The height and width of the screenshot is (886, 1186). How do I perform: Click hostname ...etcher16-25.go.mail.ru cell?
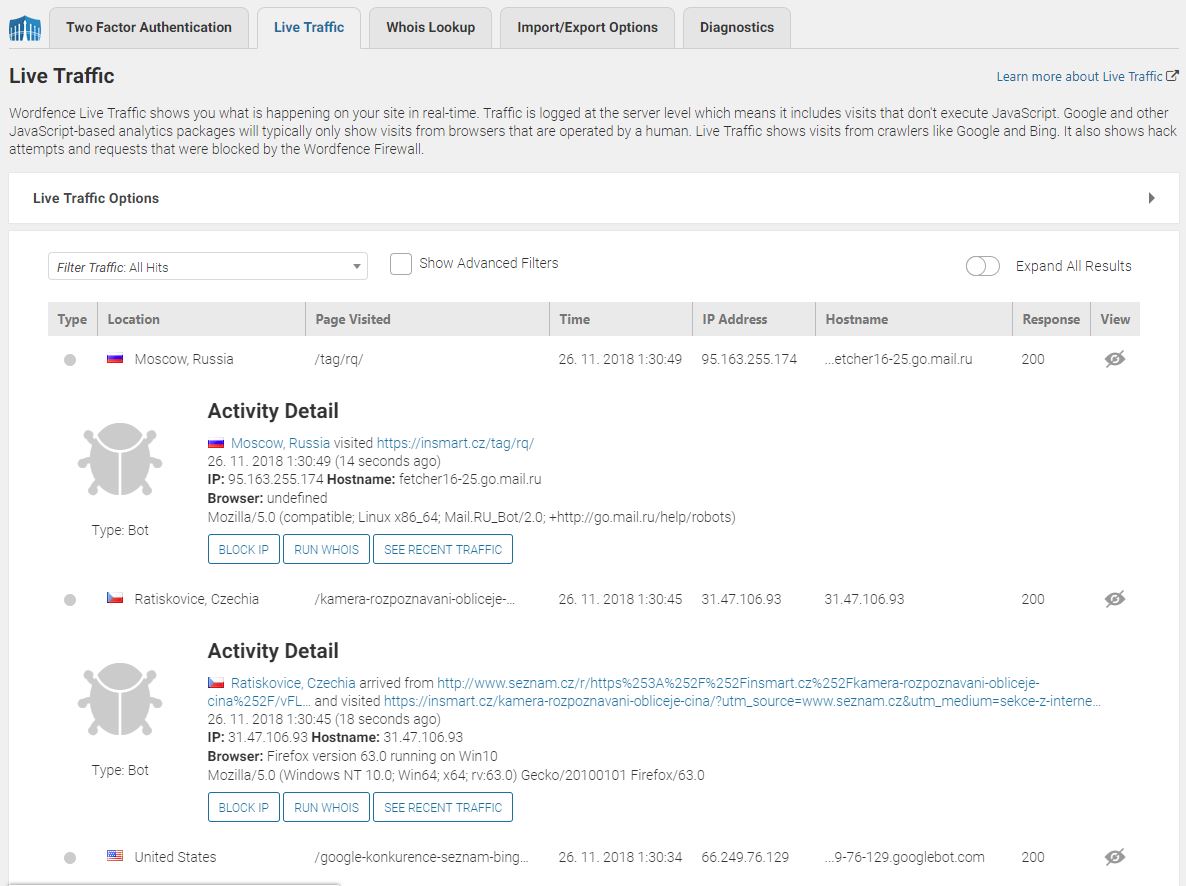click(899, 359)
